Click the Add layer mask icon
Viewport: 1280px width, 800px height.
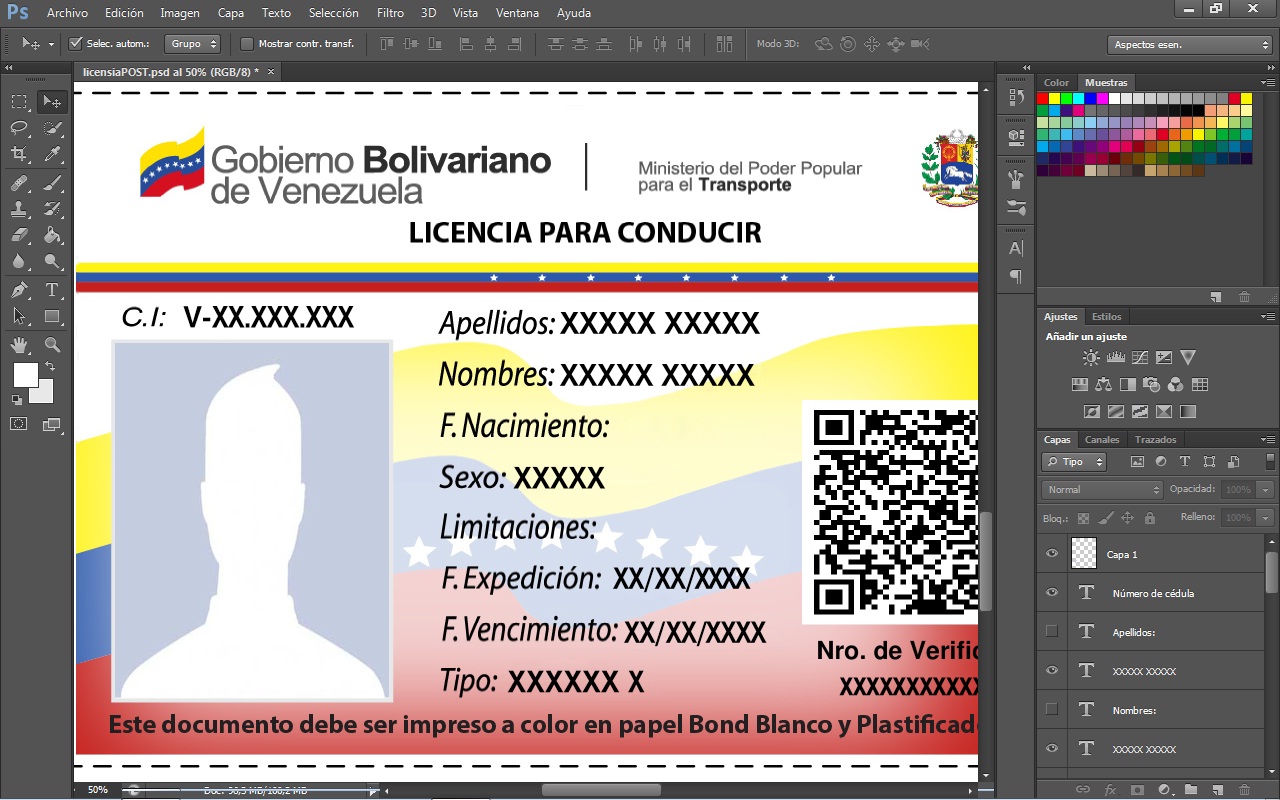click(1137, 790)
